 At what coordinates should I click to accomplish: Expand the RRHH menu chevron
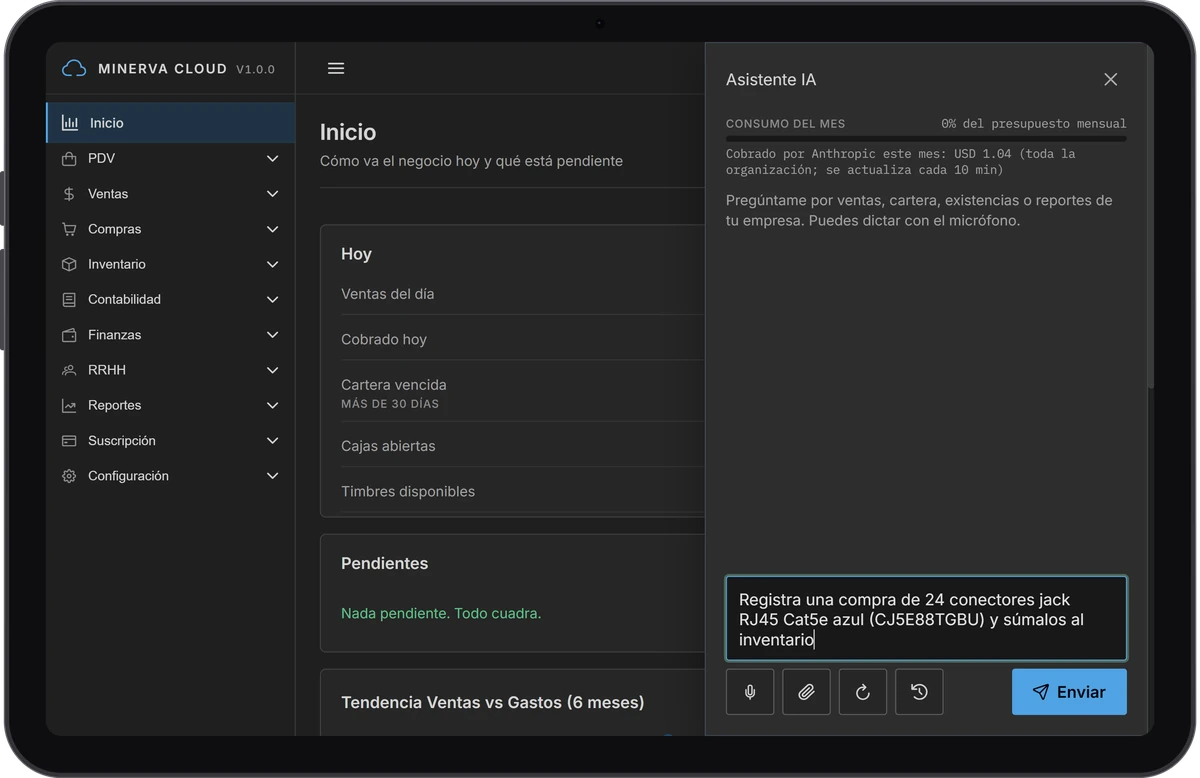click(273, 370)
